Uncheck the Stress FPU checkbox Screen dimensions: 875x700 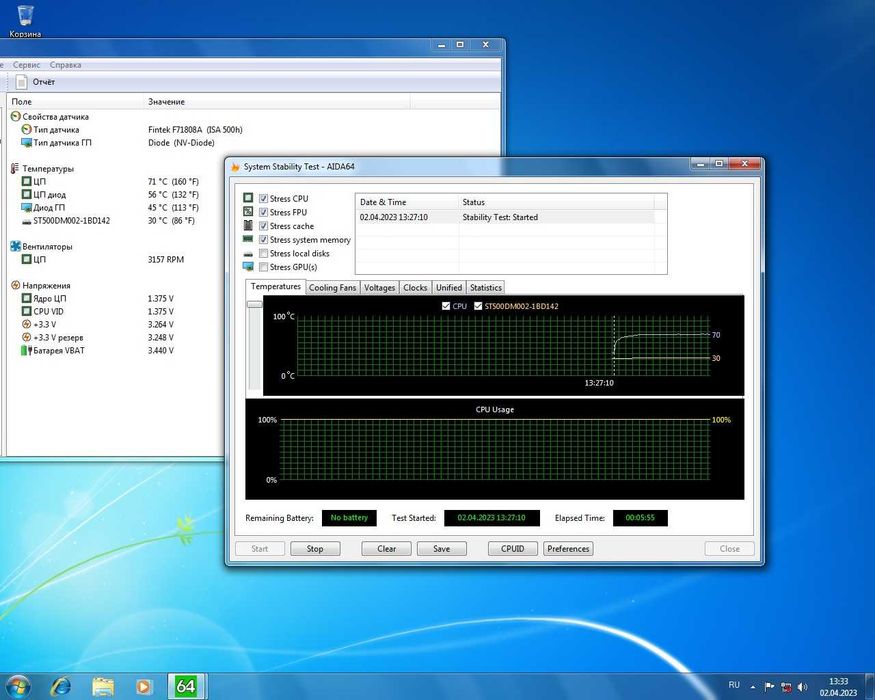point(263,212)
